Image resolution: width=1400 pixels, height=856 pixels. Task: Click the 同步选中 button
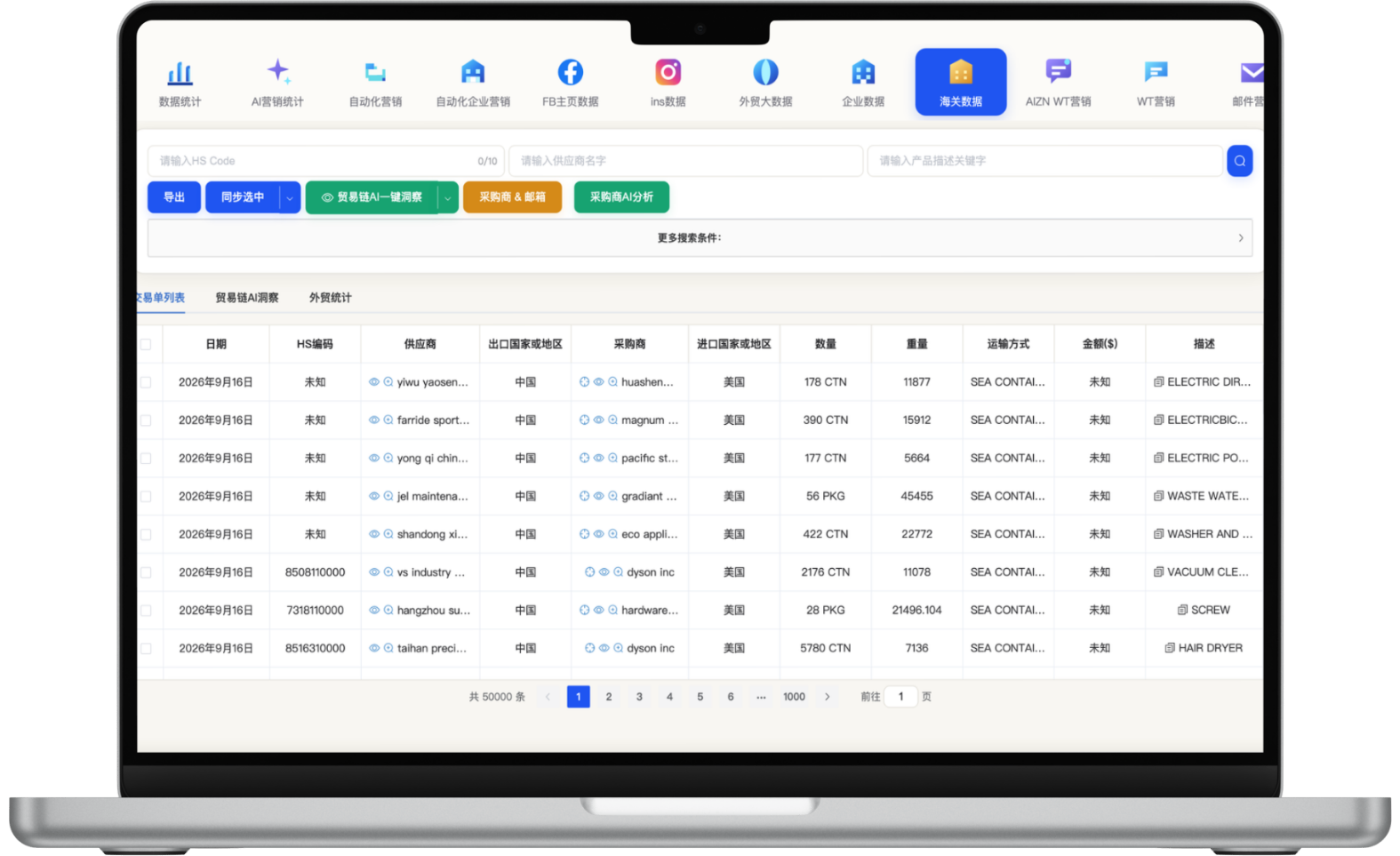point(243,197)
